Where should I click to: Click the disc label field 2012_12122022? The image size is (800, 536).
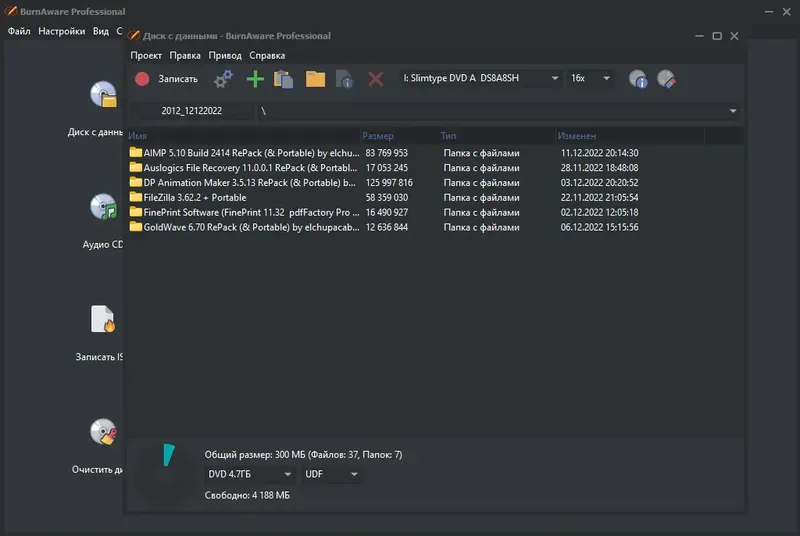(x=192, y=111)
